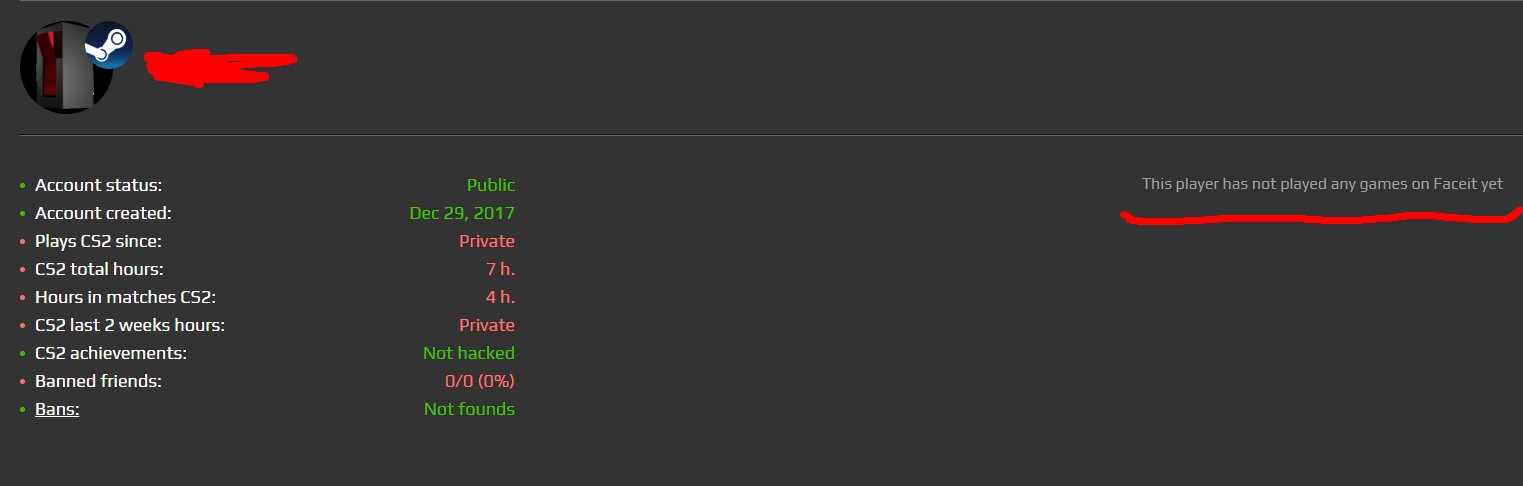Image resolution: width=1523 pixels, height=486 pixels.
Task: Click the 'CS2 achievements' label
Action: [x=111, y=353]
